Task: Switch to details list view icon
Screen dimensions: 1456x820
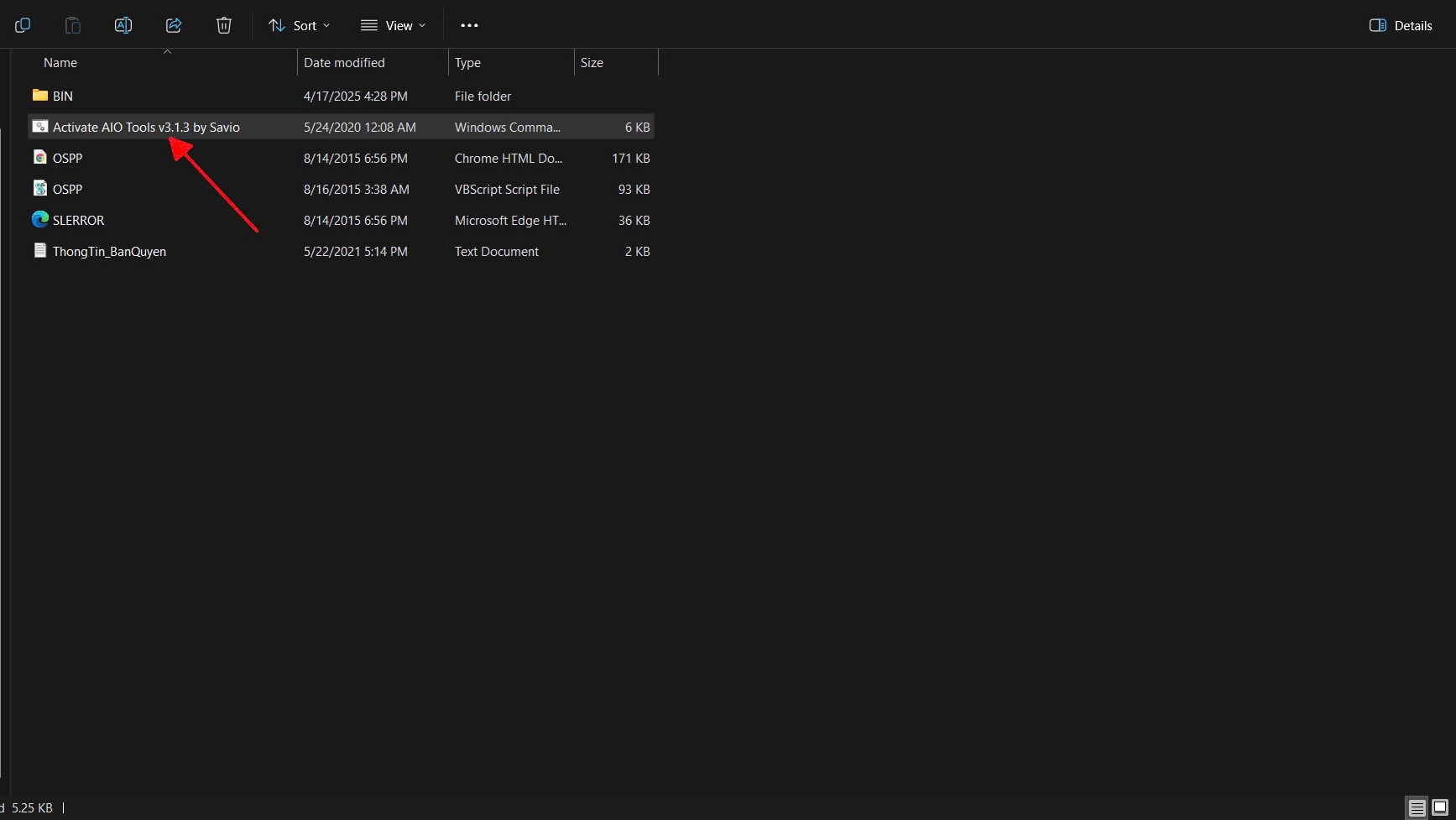Action: coord(1417,808)
